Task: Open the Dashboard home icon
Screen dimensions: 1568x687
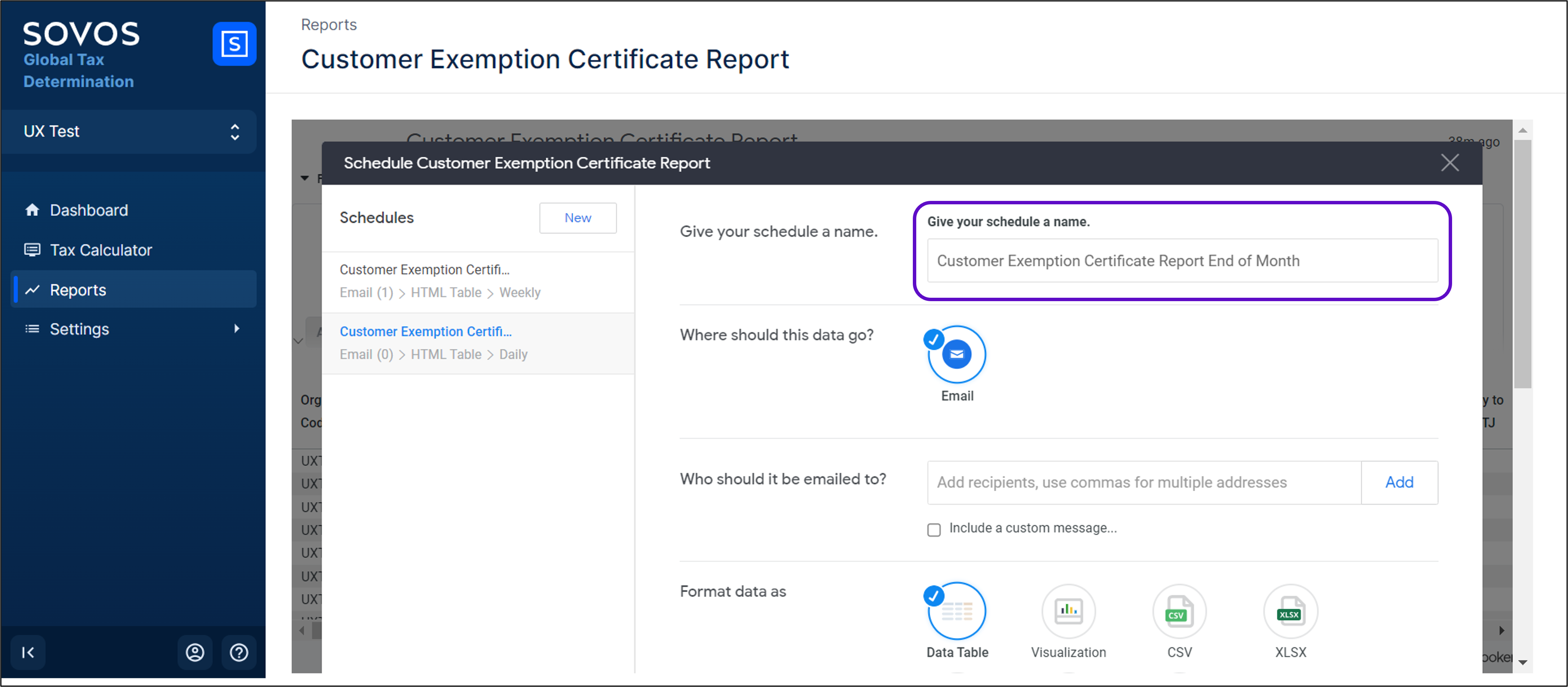Action: pos(32,210)
